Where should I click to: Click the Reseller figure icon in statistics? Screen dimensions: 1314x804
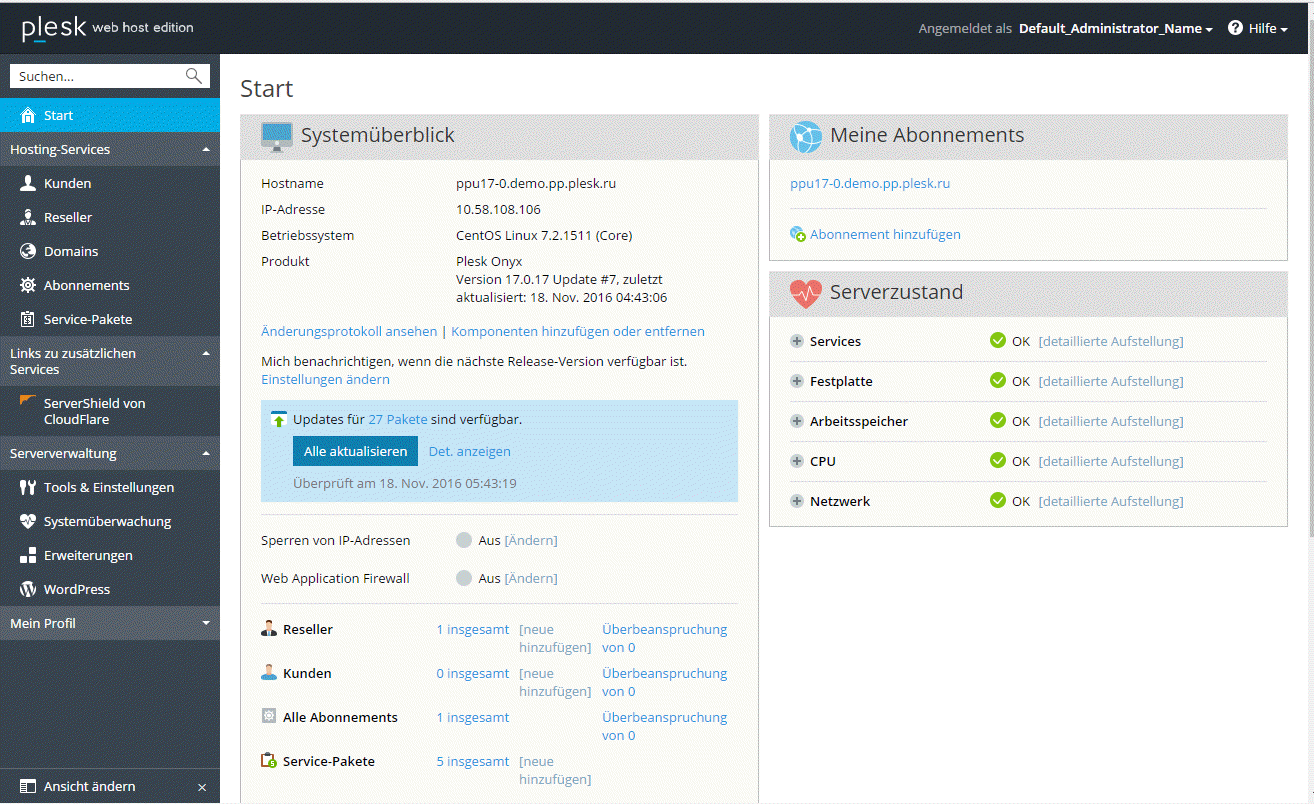[269, 629]
